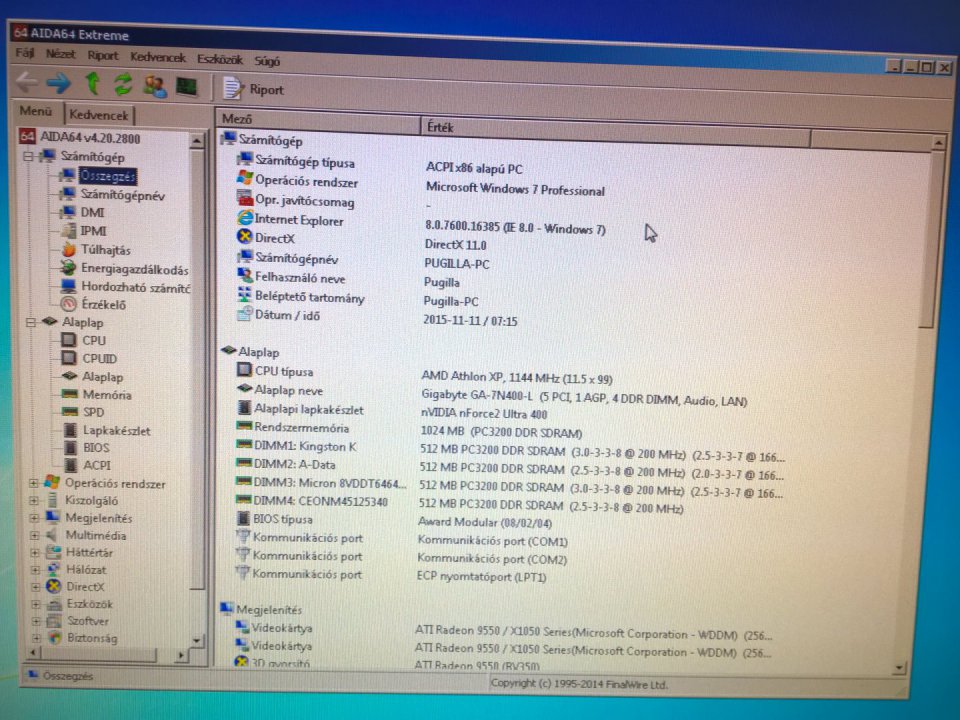Click the tree panel vertical scrollbar

(196, 367)
